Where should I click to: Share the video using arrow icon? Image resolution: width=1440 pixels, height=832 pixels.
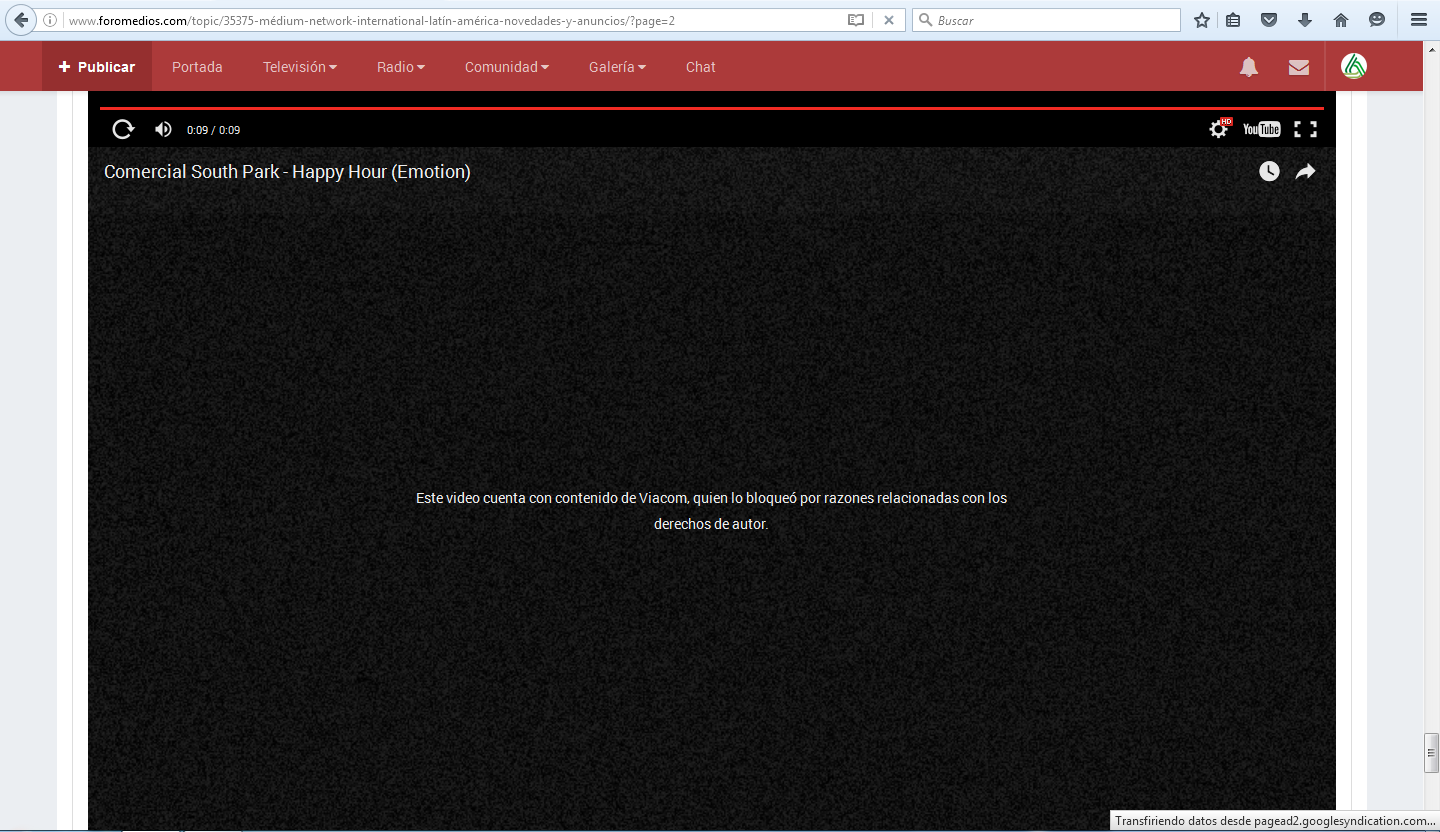pos(1305,172)
